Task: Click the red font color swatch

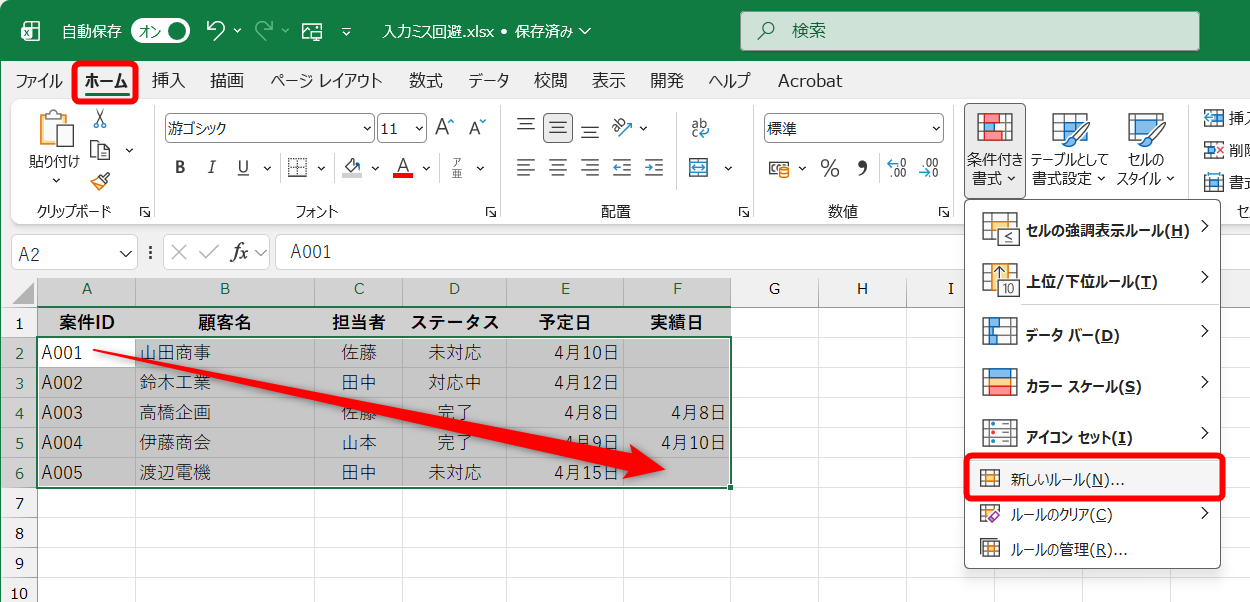Action: point(403,172)
